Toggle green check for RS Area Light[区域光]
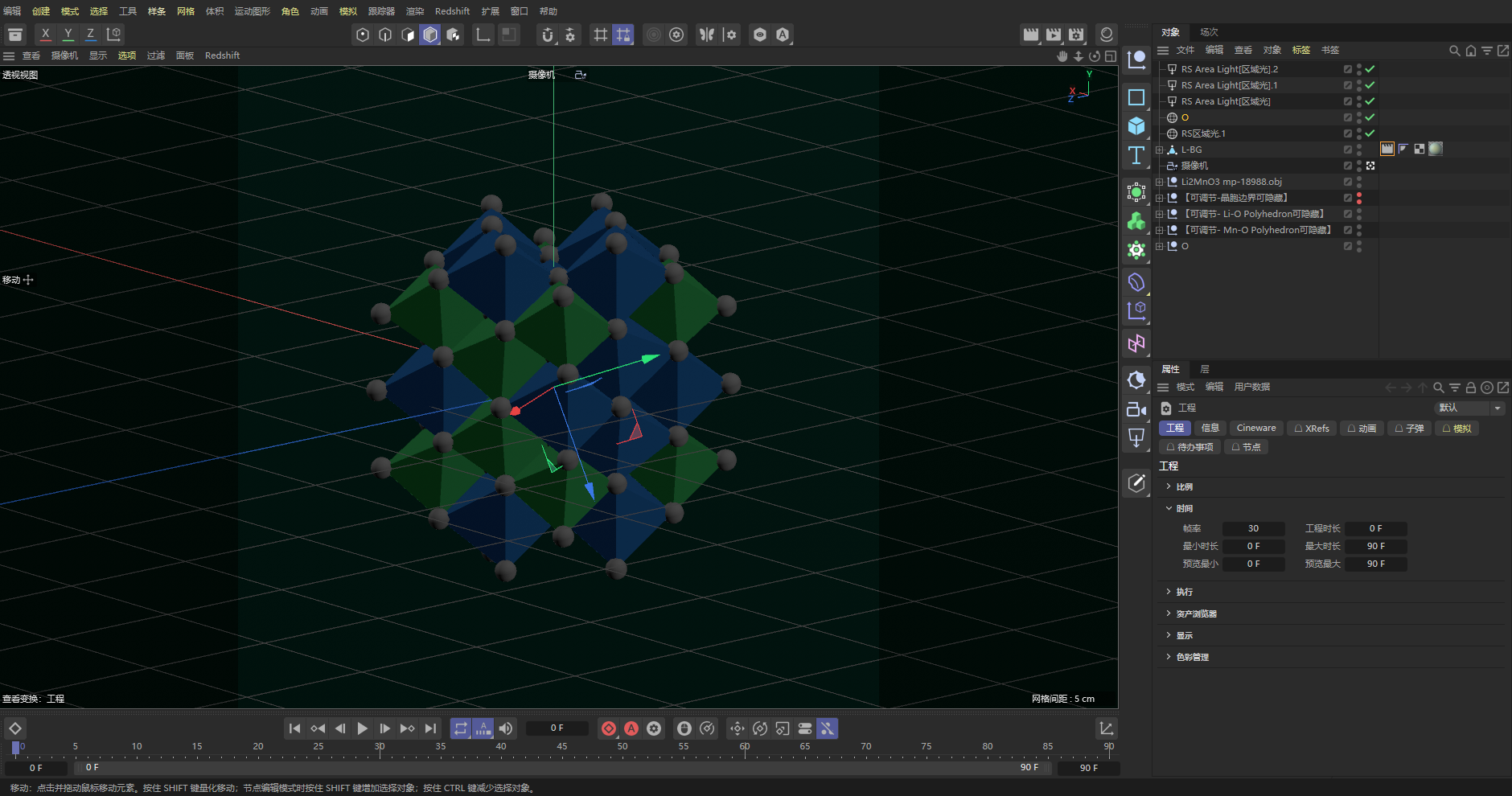The height and width of the screenshot is (796, 1512). pyautogui.click(x=1370, y=101)
